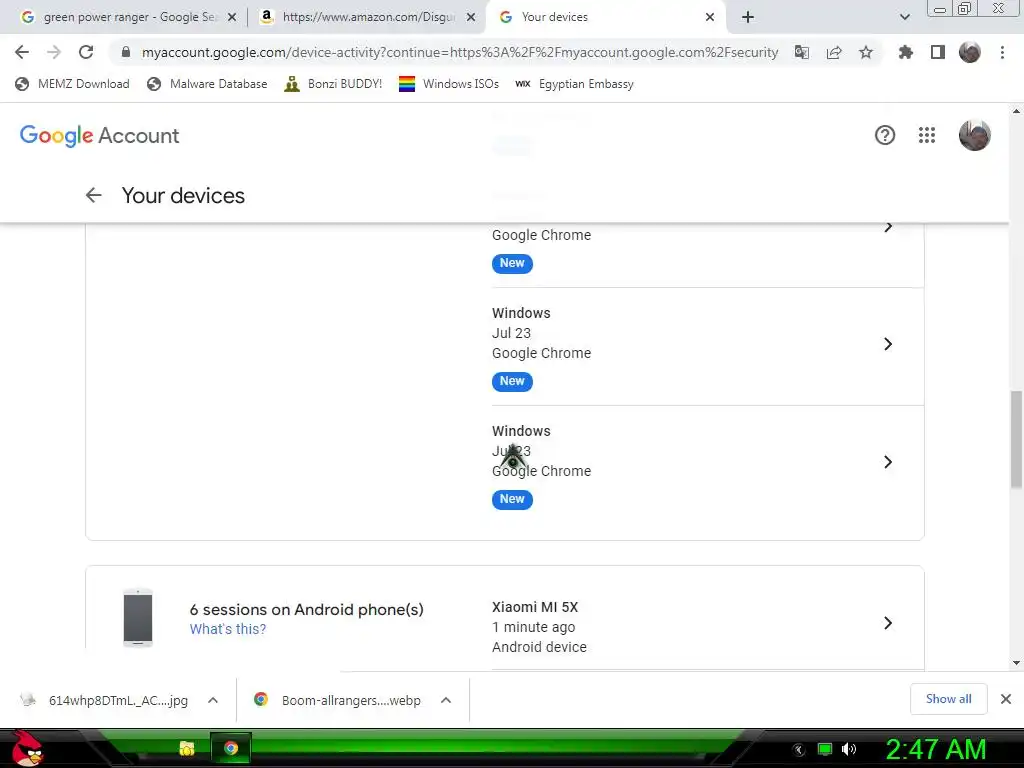Expand the lowest Windows Jul 23 session chevron
The image size is (1024, 768).
tap(888, 462)
